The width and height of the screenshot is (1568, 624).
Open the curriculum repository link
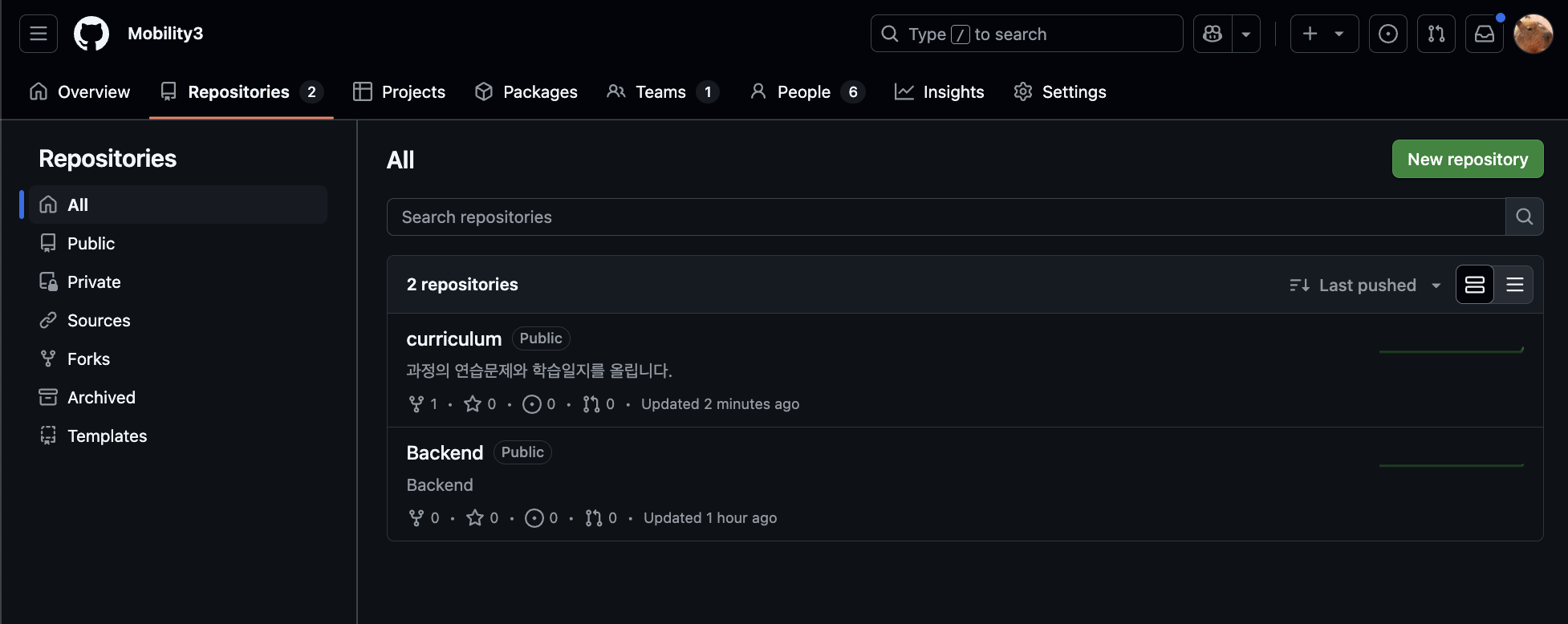coord(453,338)
